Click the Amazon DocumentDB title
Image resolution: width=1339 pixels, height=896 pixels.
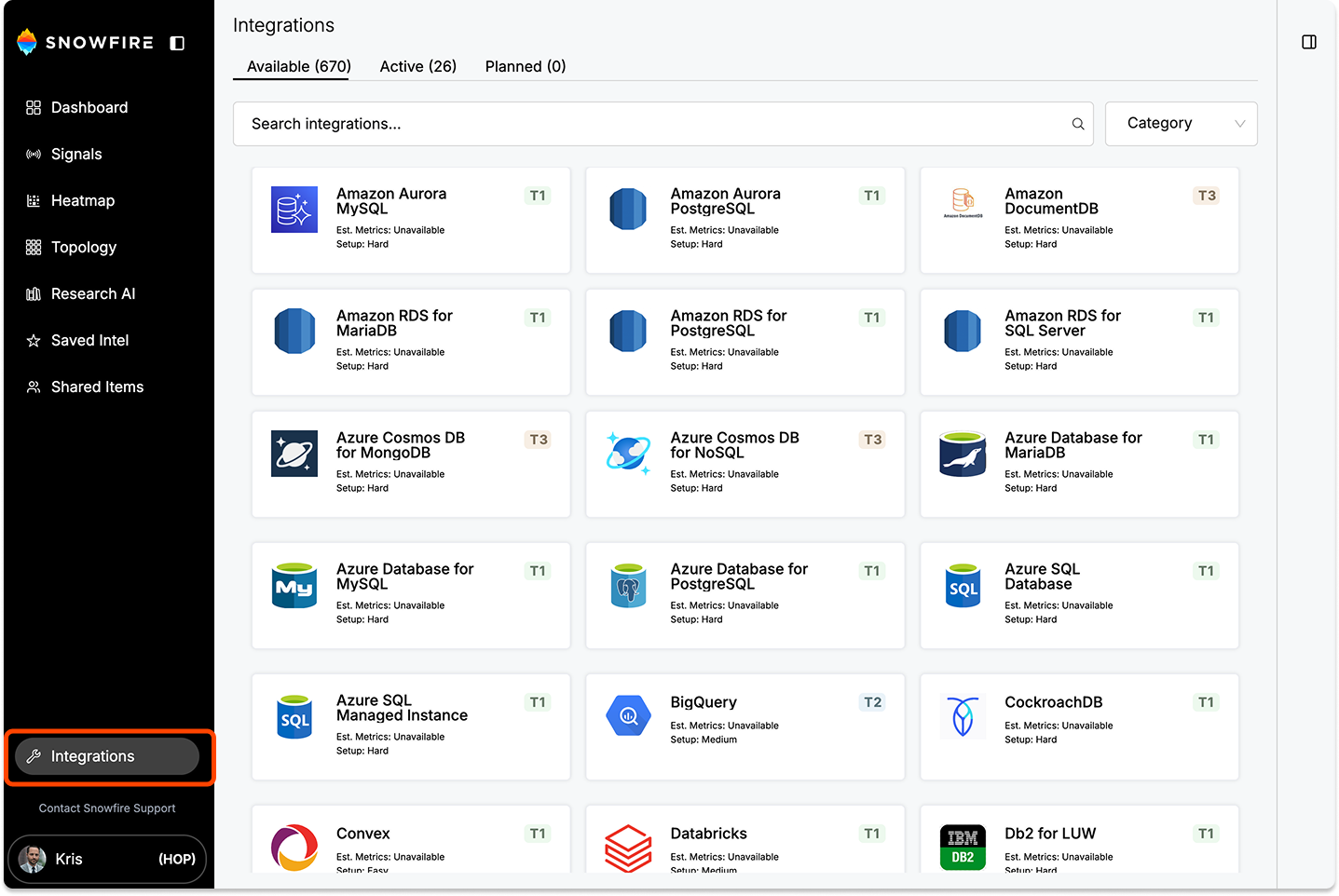[1051, 201]
